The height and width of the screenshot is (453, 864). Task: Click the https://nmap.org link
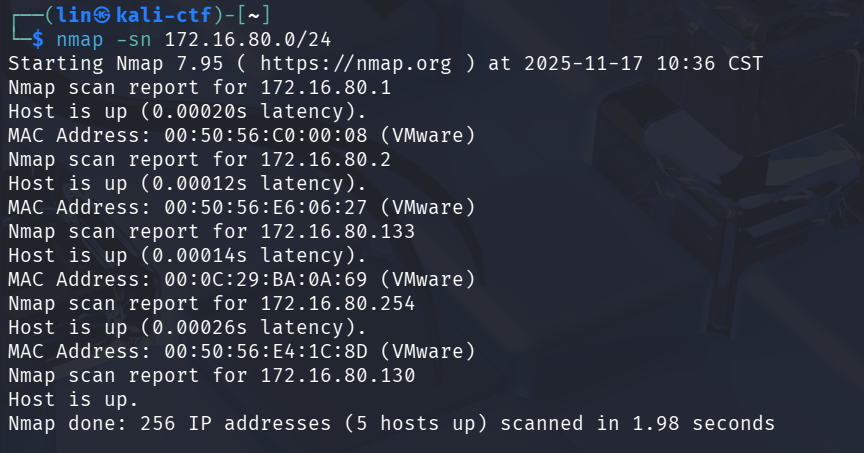click(355, 63)
